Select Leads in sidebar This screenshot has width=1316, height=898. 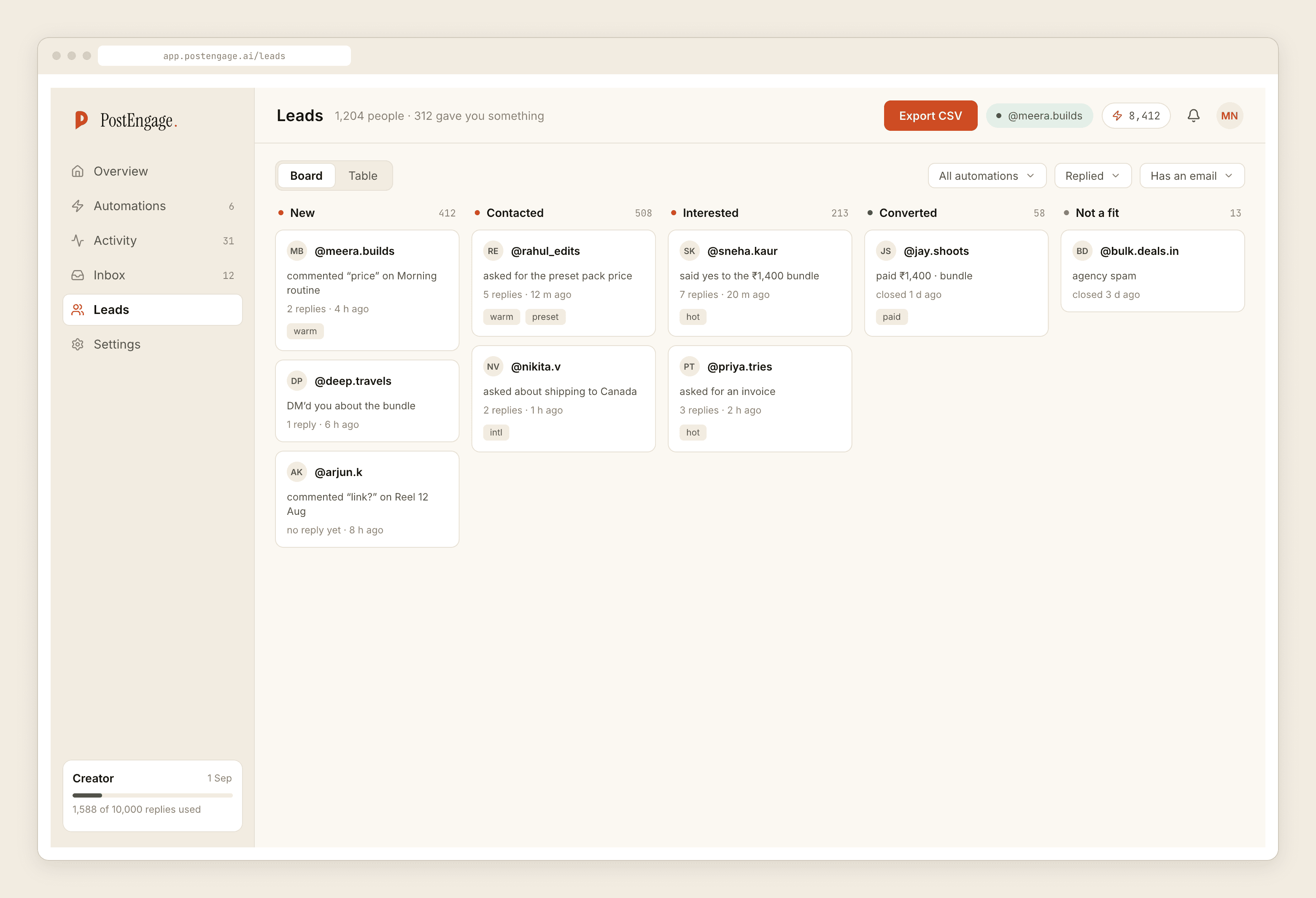[x=152, y=309]
